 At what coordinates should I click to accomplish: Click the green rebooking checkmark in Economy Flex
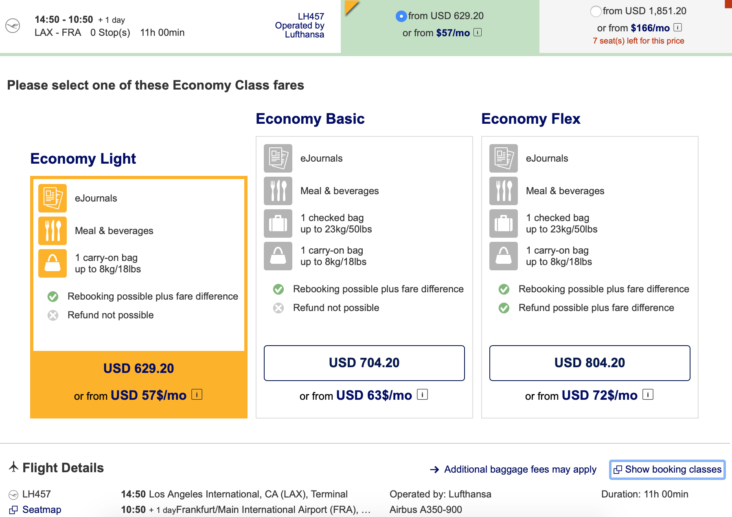[x=504, y=289]
